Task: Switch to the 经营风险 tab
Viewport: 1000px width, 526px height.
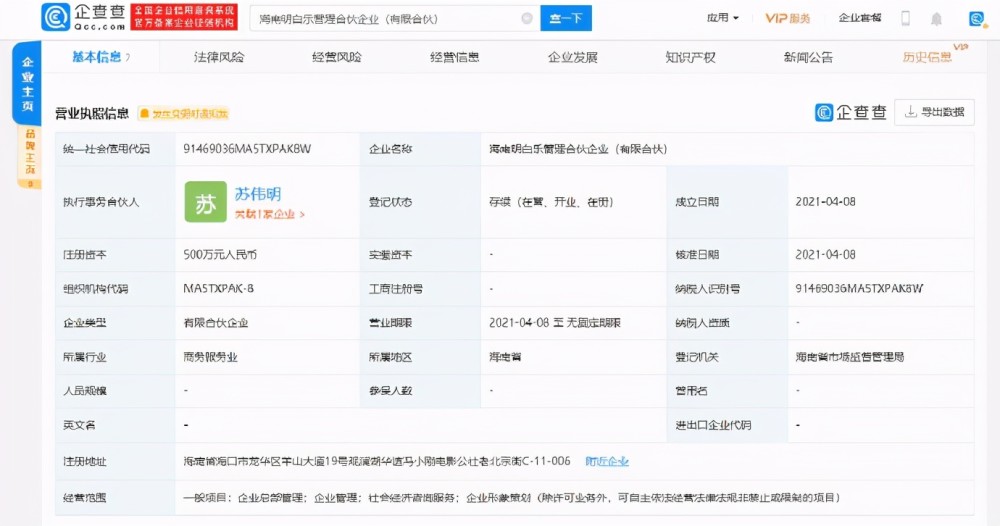Action: point(336,58)
